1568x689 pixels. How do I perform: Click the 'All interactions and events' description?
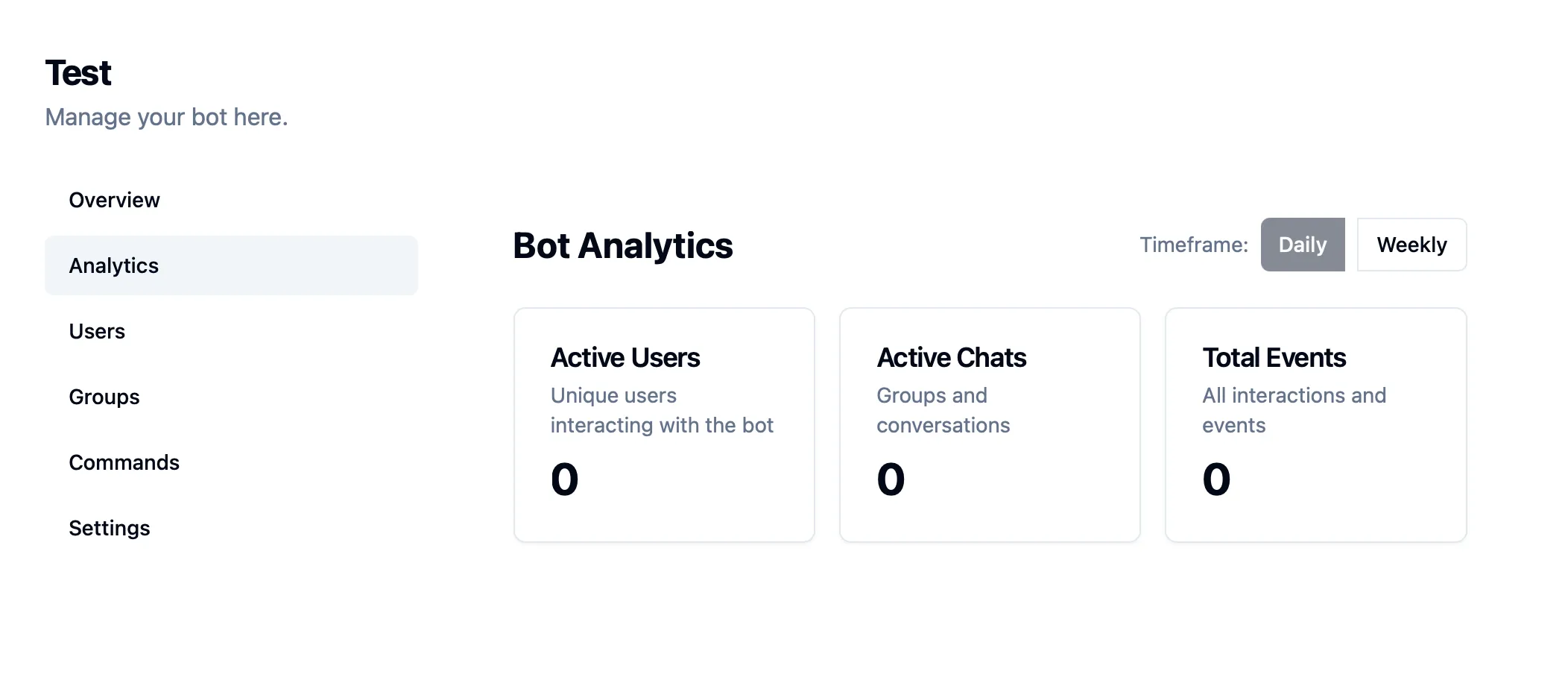1294,410
